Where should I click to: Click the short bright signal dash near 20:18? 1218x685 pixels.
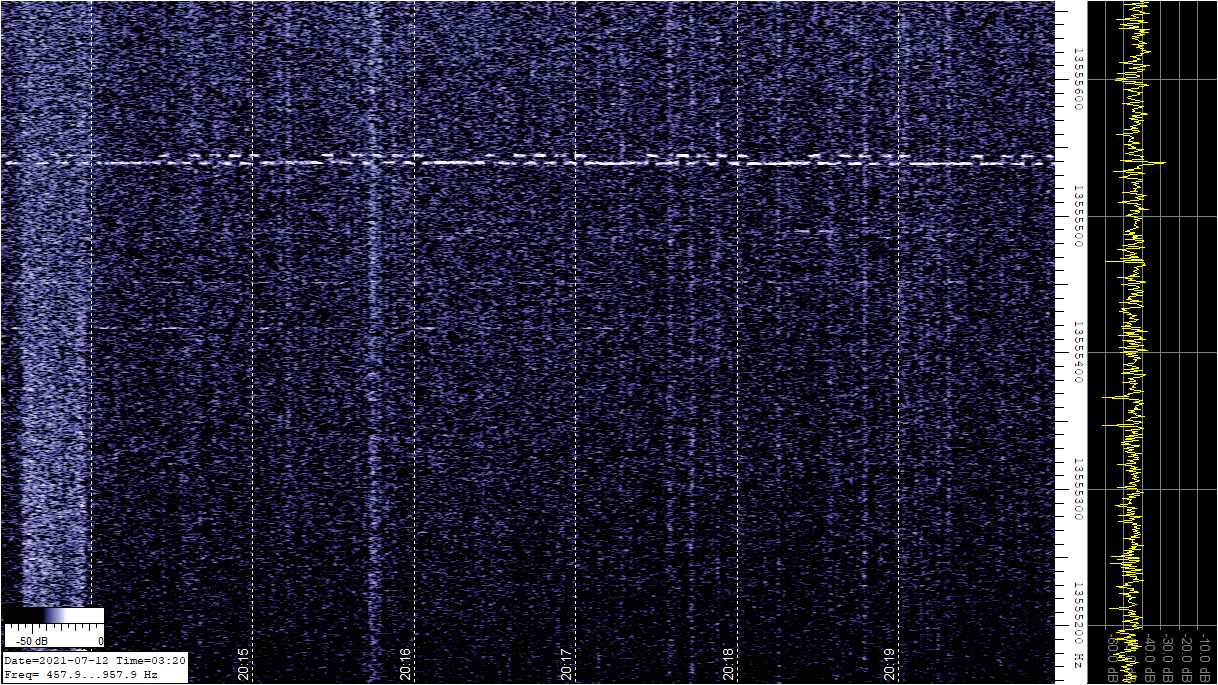coord(814,231)
